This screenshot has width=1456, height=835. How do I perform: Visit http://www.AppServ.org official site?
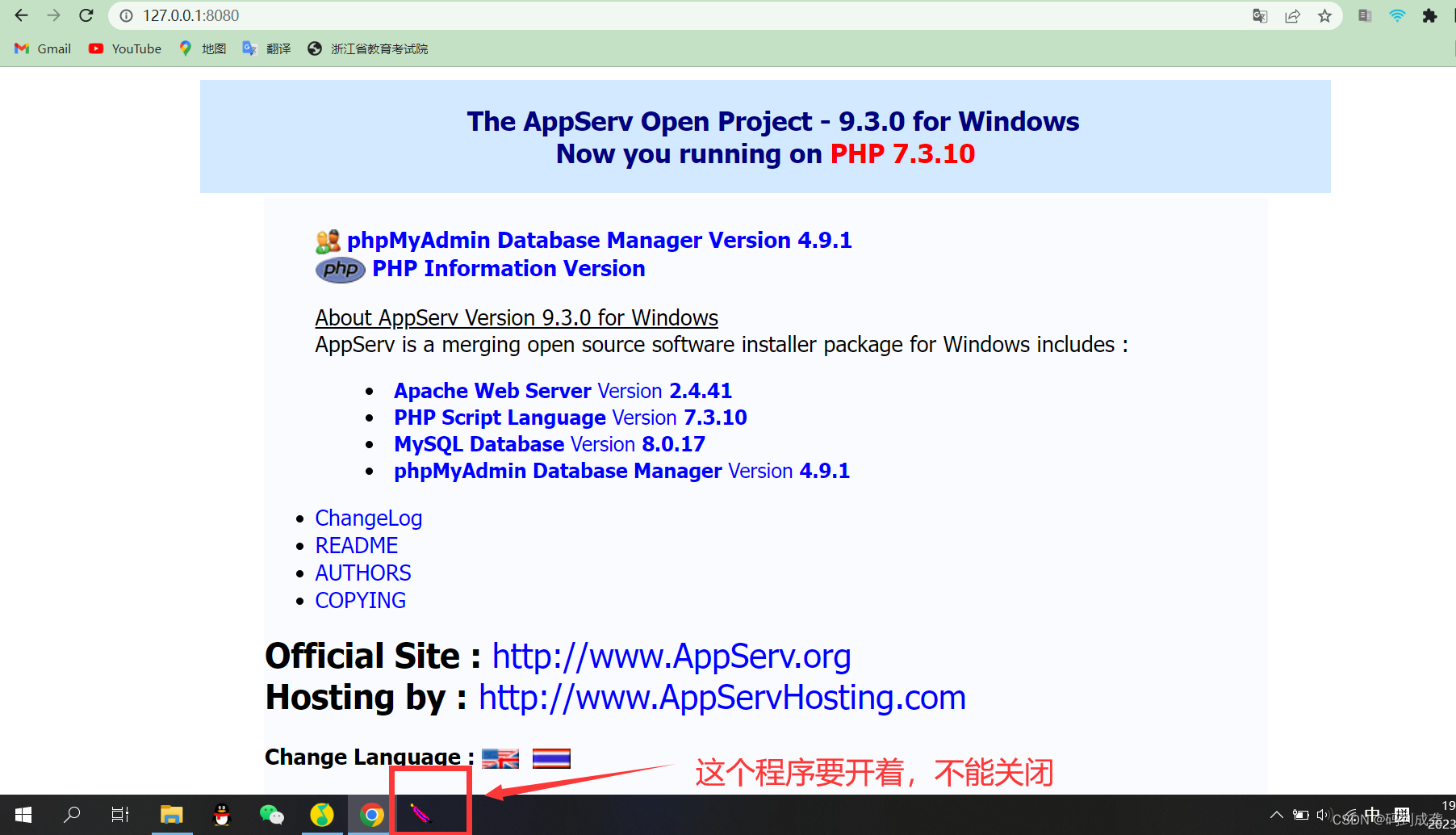[672, 657]
